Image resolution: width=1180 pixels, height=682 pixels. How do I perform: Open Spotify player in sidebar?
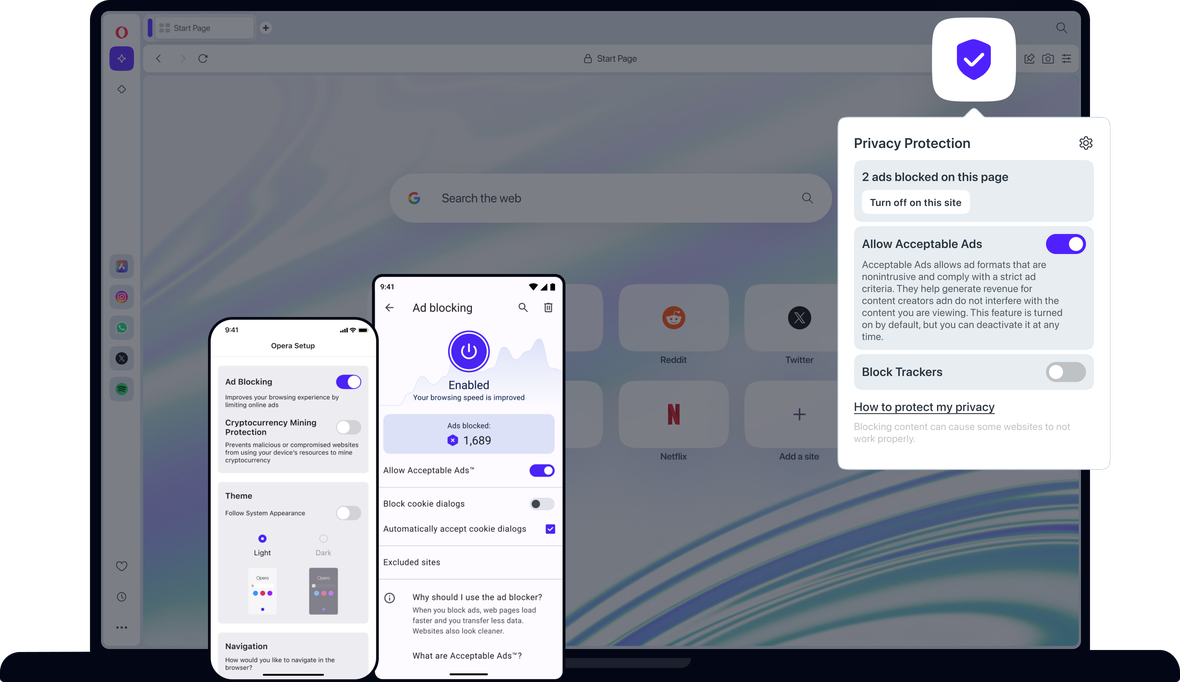(x=122, y=389)
